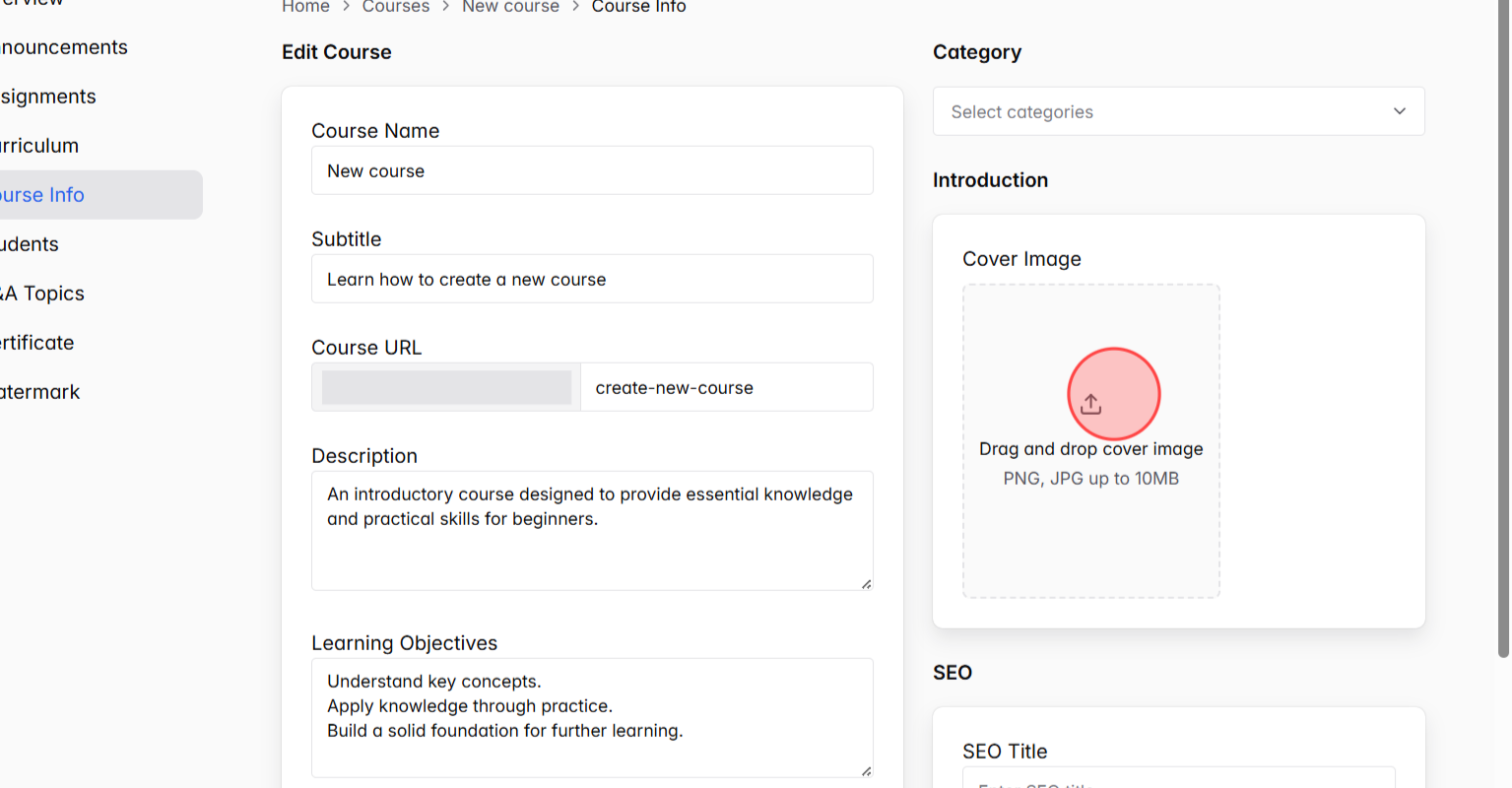View the Students section
The image size is (1512, 788).
coord(29,243)
